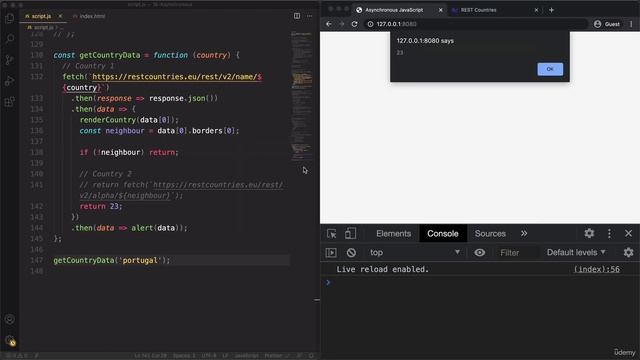Open the (index):56 source link
This screenshot has width=640, height=360.
(596, 269)
